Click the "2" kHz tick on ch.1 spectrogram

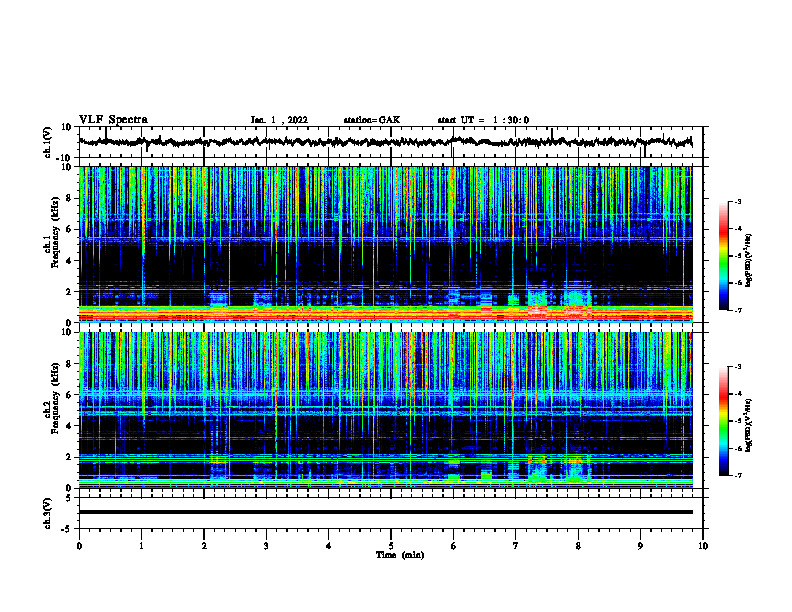[x=69, y=292]
